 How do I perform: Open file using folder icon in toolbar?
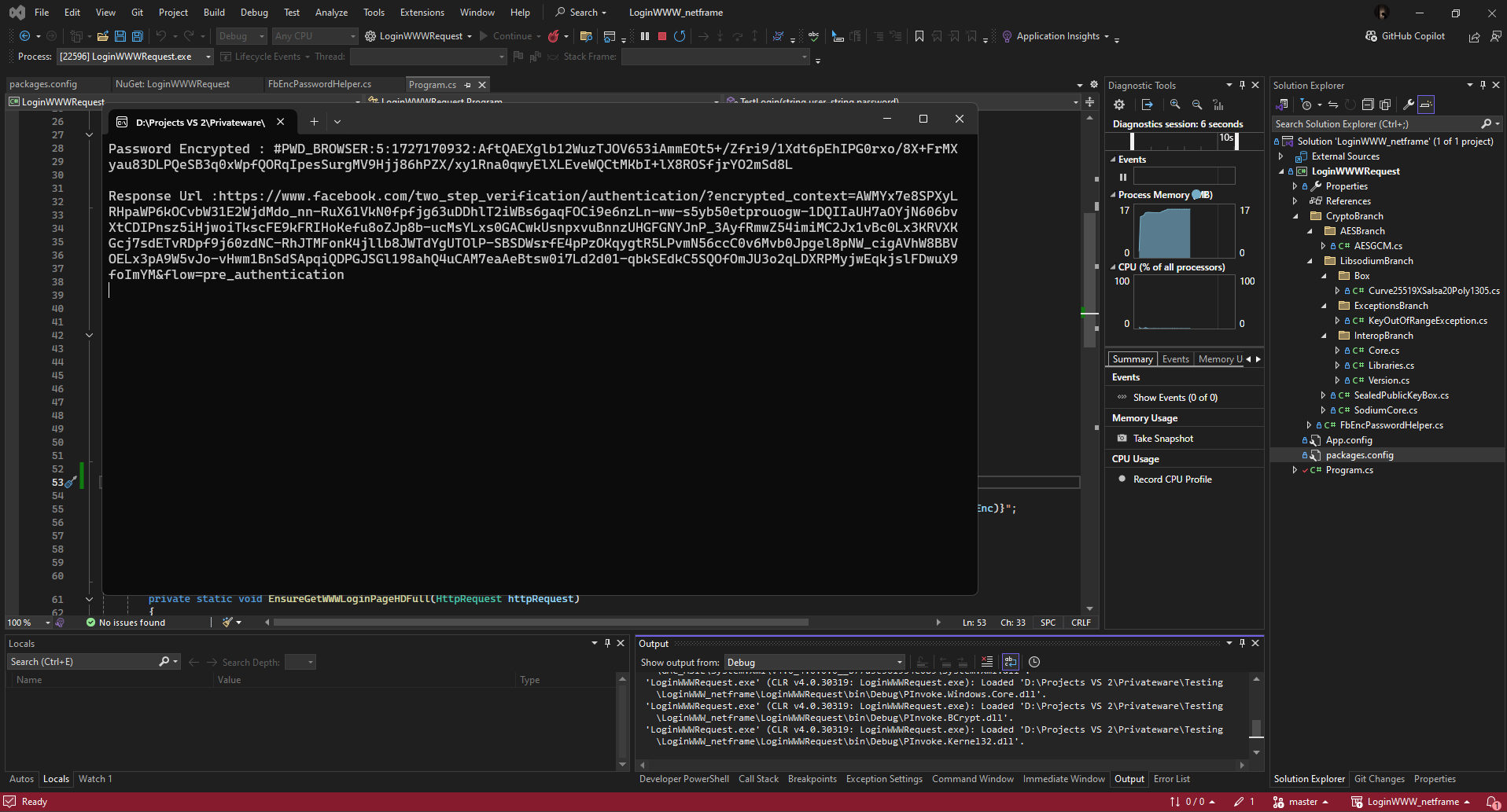tap(103, 36)
